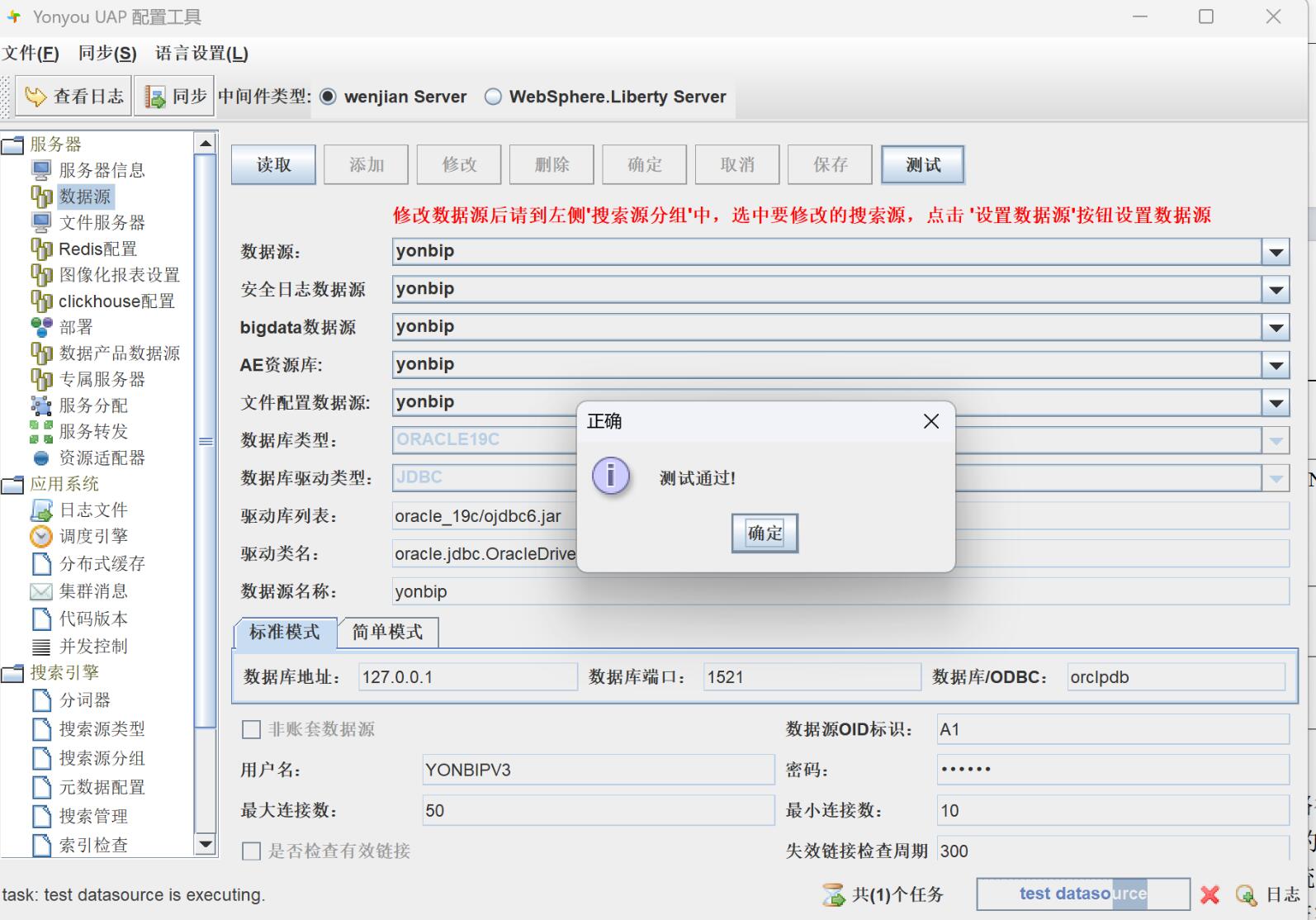Select the 调度引擎 clock icon
This screenshot has width=1316, height=920.
tap(41, 537)
